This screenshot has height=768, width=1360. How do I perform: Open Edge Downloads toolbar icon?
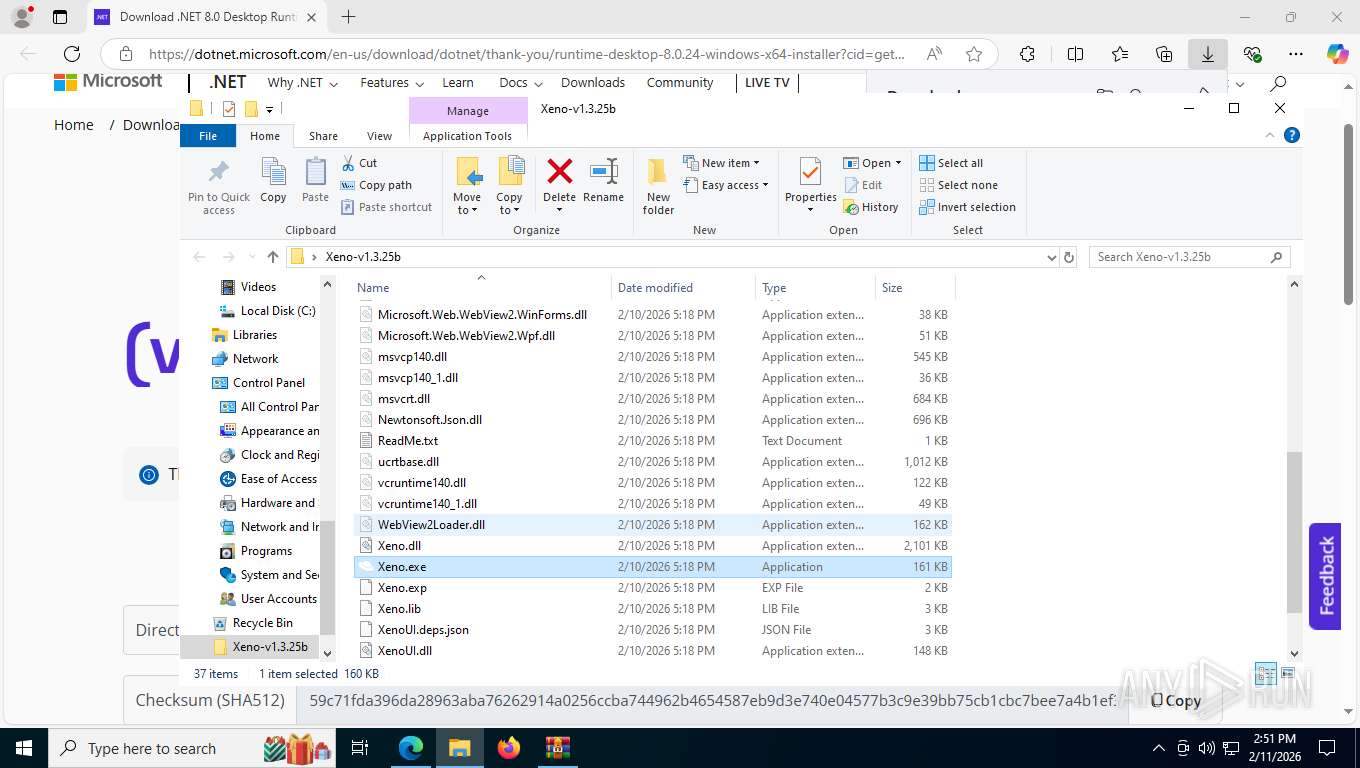point(1208,54)
